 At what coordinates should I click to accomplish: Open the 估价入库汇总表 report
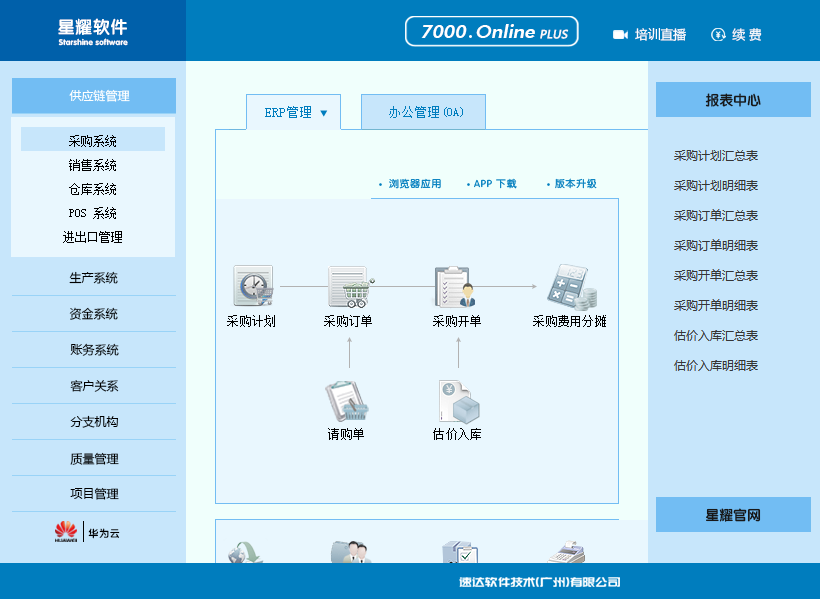click(x=716, y=335)
